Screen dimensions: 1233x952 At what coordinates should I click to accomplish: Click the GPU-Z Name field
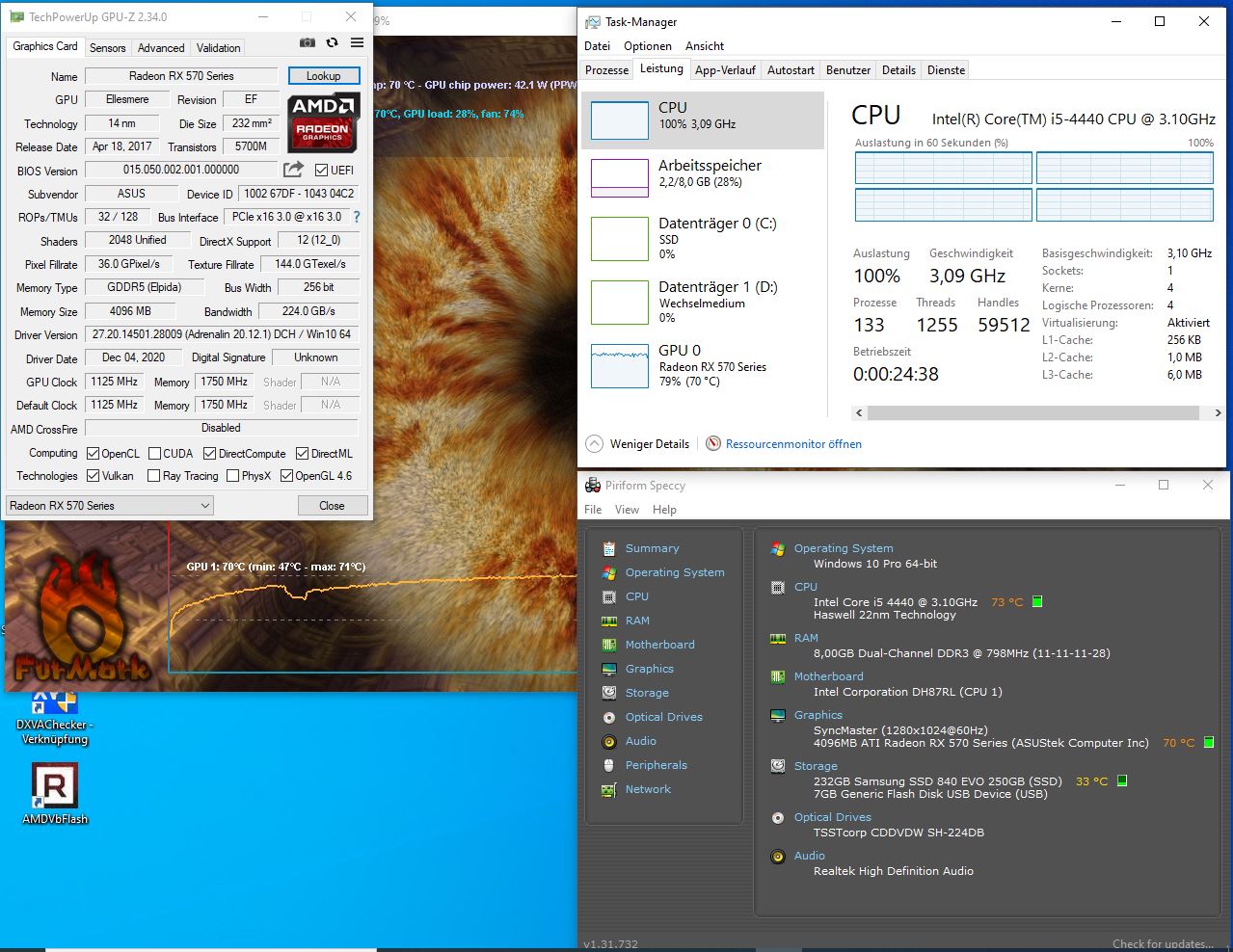pyautogui.click(x=181, y=76)
